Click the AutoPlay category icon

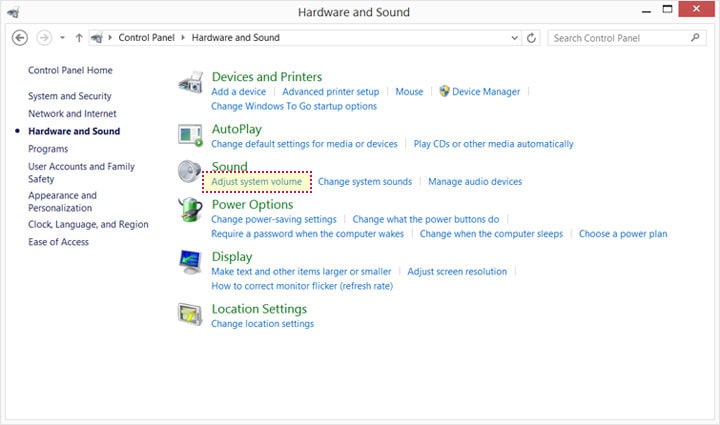(190, 135)
